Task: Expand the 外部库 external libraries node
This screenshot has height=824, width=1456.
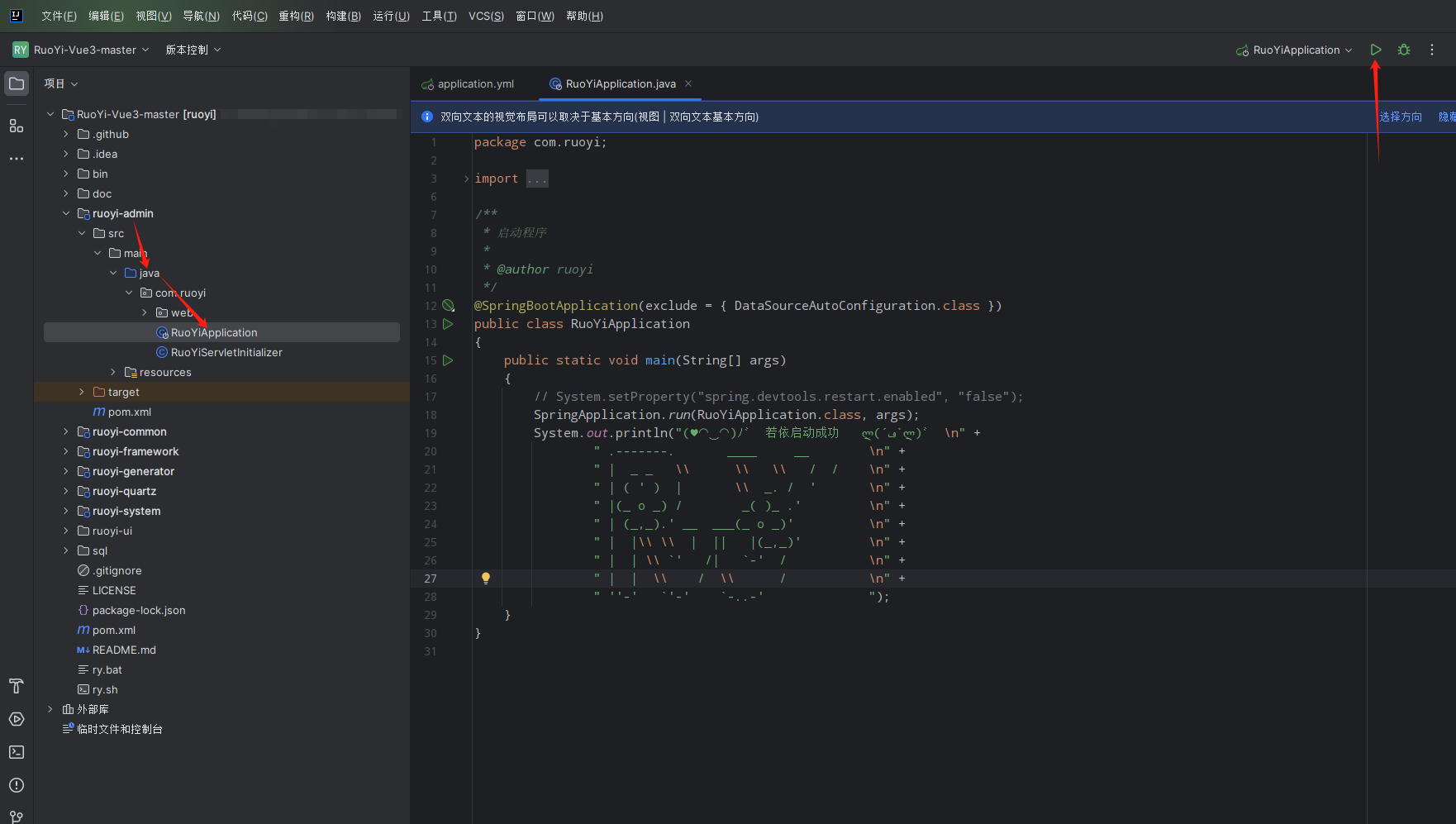Action: (50, 709)
